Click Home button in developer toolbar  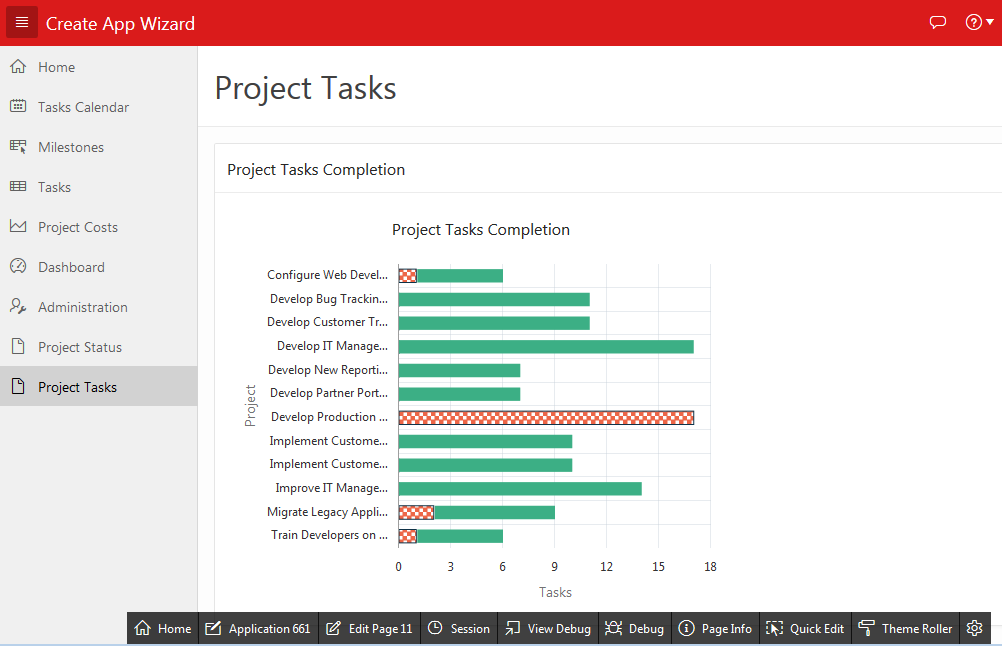click(x=163, y=628)
